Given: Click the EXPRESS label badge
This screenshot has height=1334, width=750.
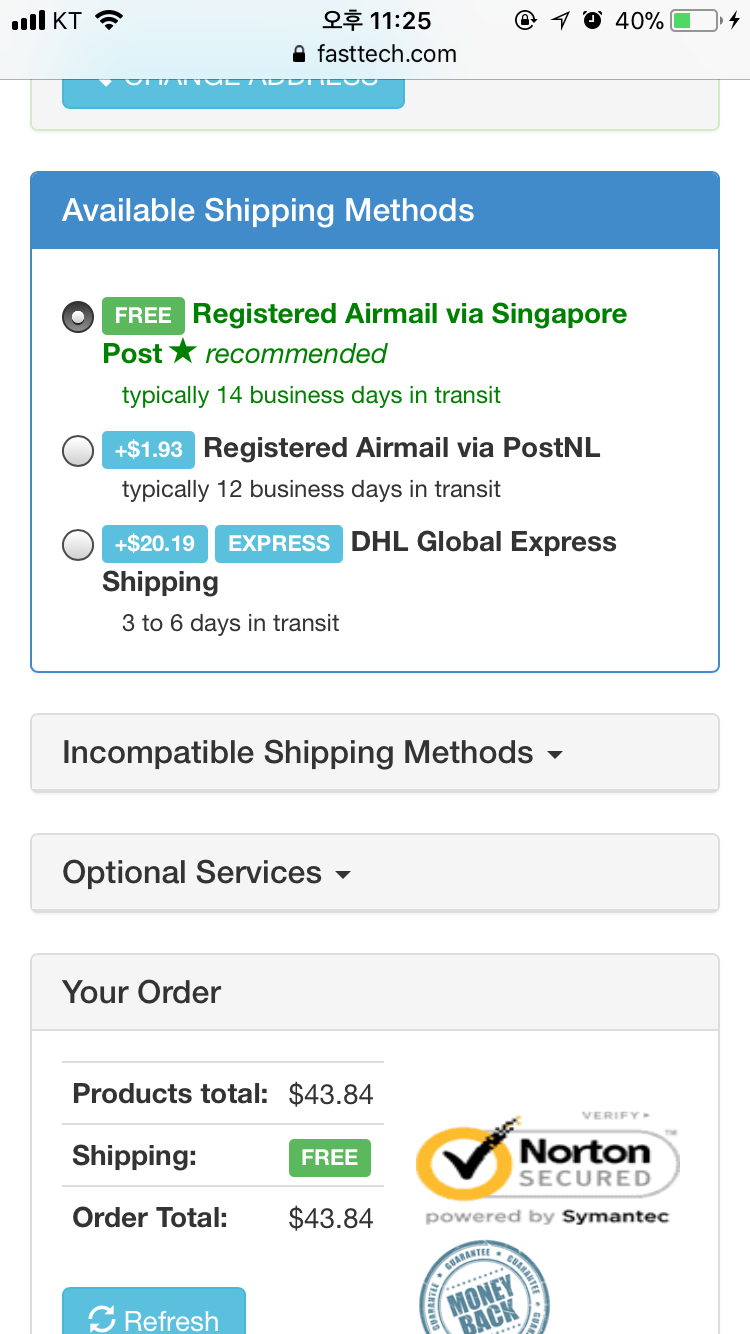Looking at the screenshot, I should click(279, 544).
